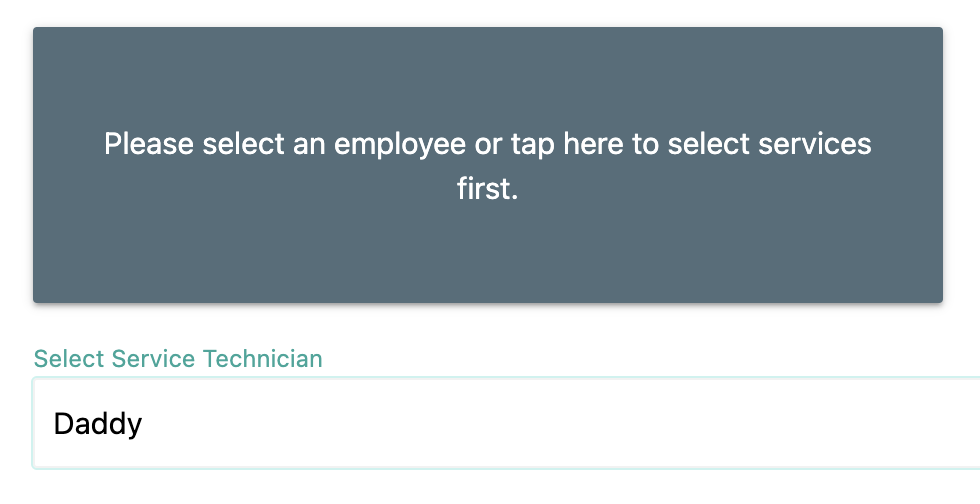
Task: Click the teal "Service Technician" caption text
Action: [x=217, y=358]
